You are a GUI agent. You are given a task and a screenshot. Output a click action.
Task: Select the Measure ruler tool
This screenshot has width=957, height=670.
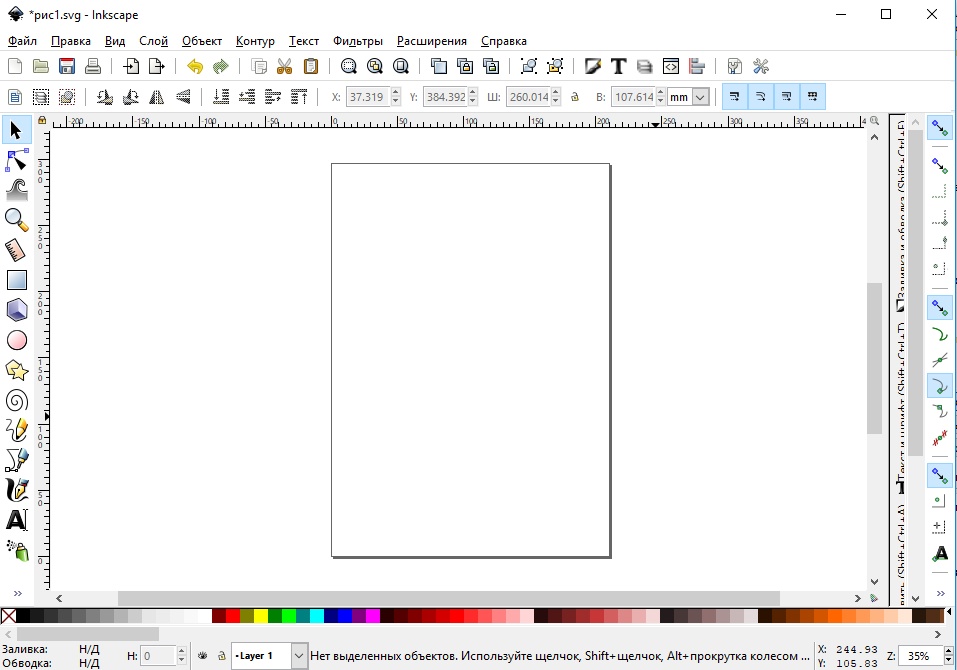pyautogui.click(x=16, y=250)
